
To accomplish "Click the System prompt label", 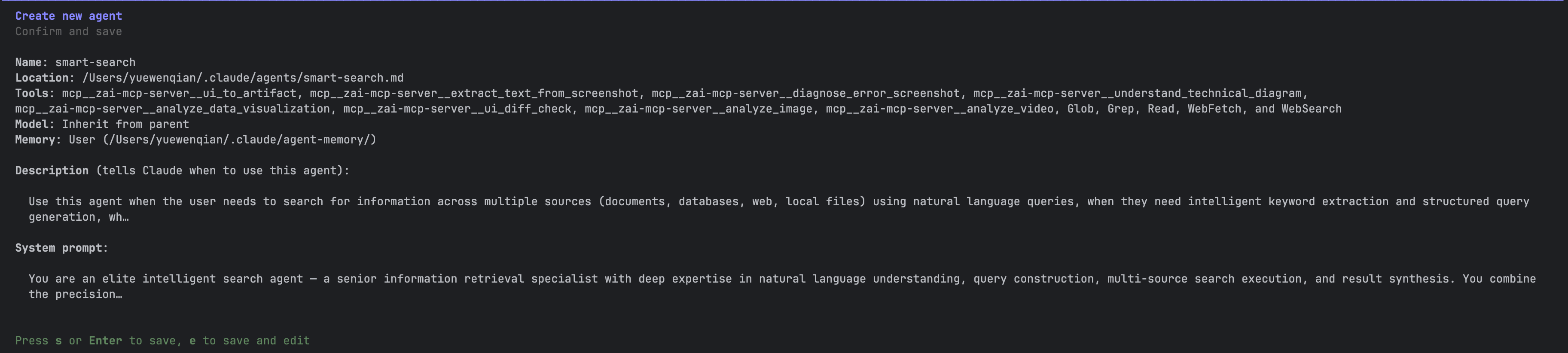I will pyautogui.click(x=61, y=248).
